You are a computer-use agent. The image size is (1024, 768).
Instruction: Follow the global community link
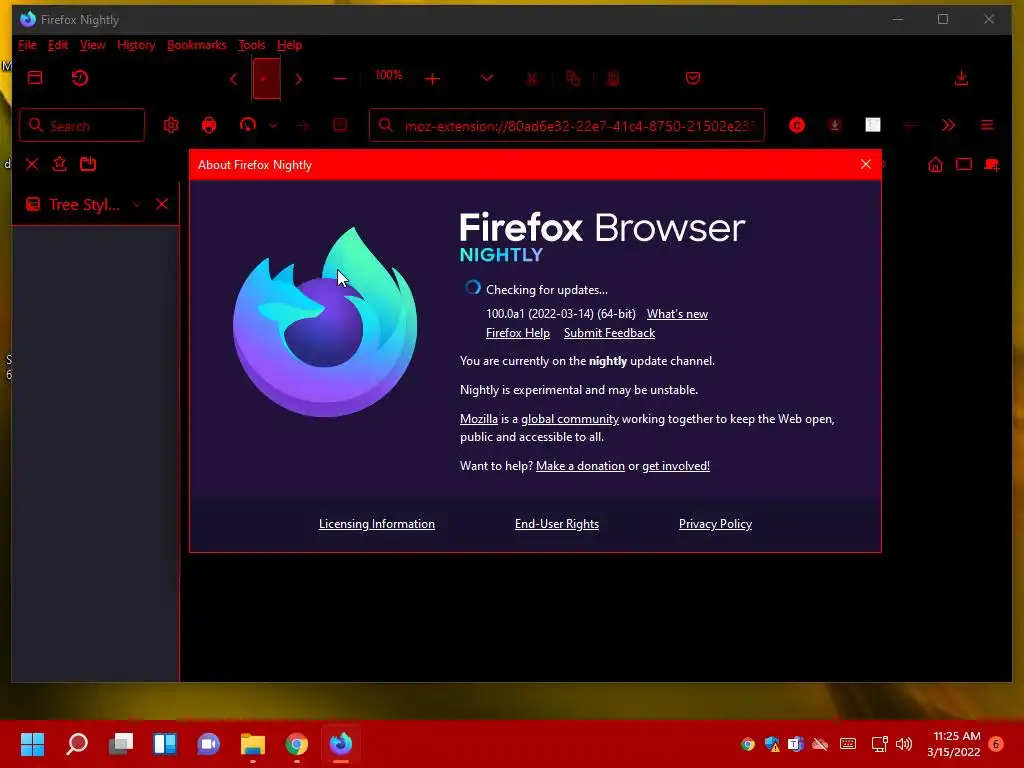coord(569,419)
